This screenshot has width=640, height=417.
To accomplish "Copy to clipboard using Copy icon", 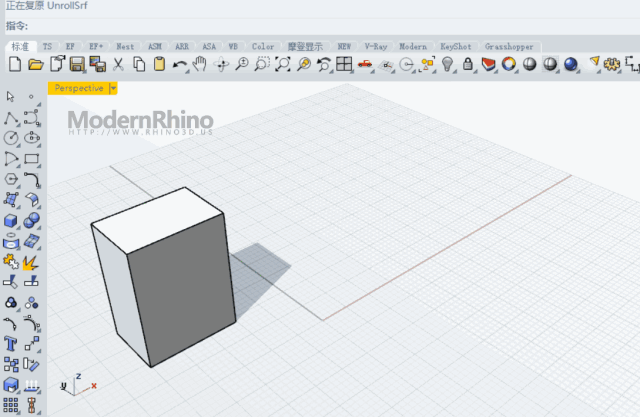I will pos(139,64).
